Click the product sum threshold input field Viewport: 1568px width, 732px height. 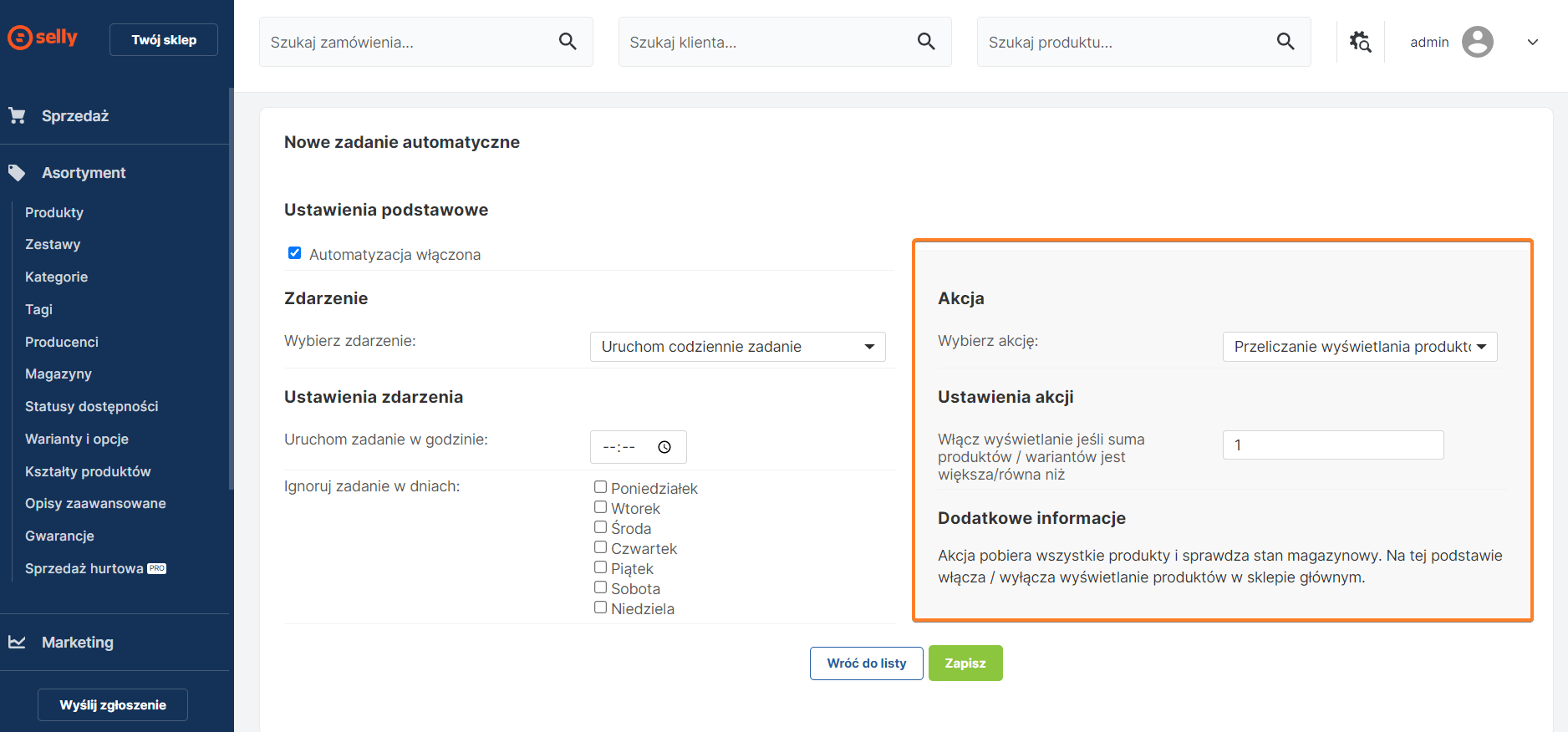pyautogui.click(x=1332, y=445)
